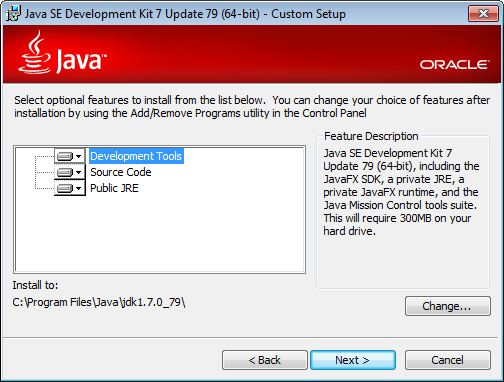Click the drive icon beside Source Code

pyautogui.click(x=65, y=172)
